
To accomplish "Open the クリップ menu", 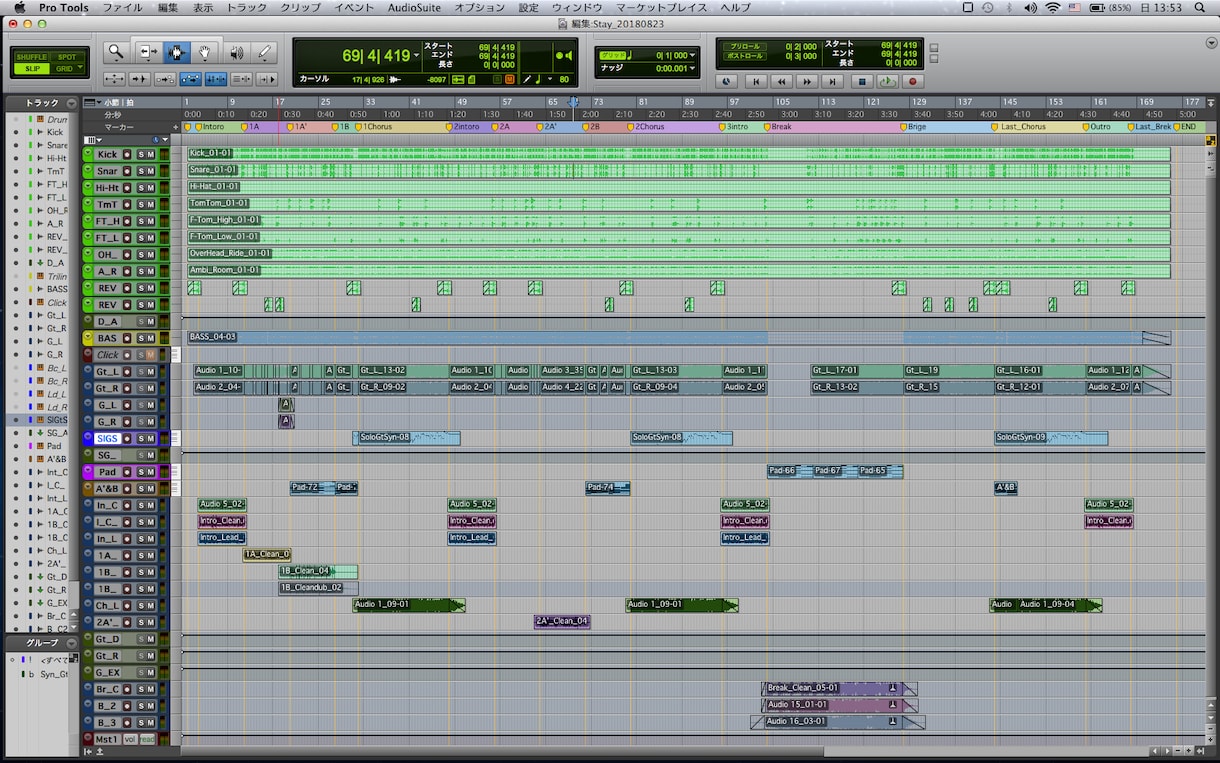I will tap(300, 7).
